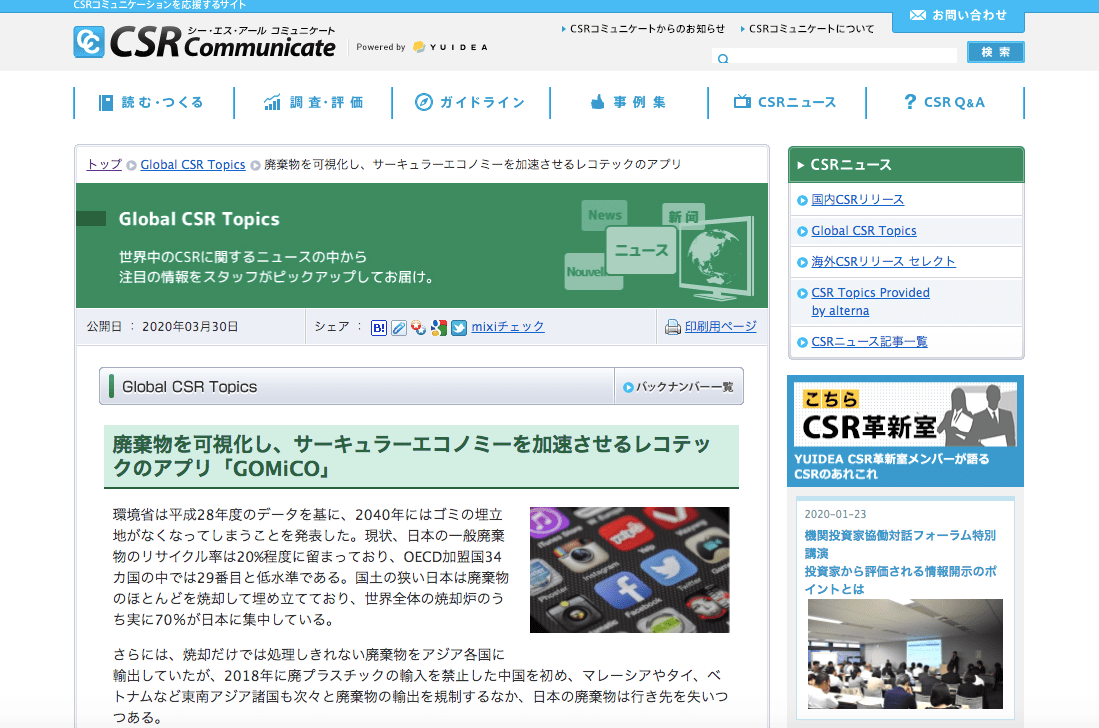This screenshot has height=728, width=1099.
Task: Click the book icon for 読む・つくる
Action: point(106,103)
